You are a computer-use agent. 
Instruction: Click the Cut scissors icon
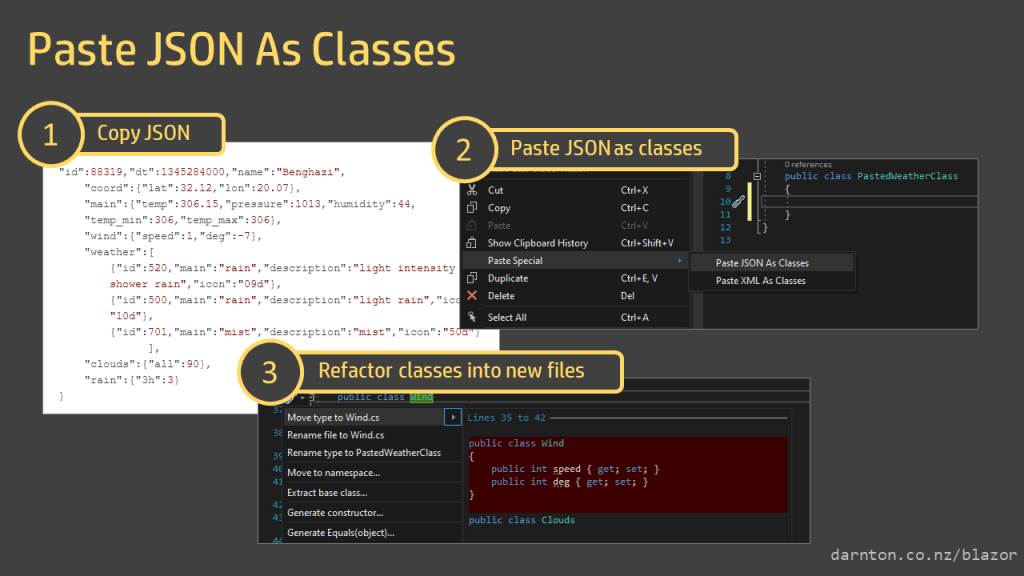[472, 190]
